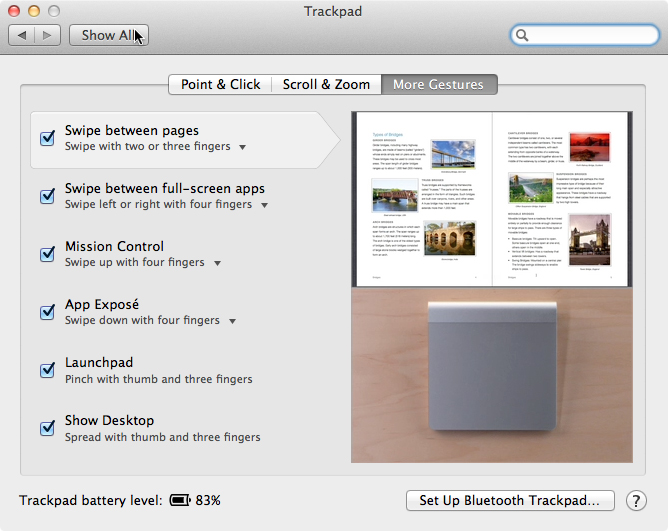Click the trackpad battery icon
The image size is (668, 531).
point(180,500)
